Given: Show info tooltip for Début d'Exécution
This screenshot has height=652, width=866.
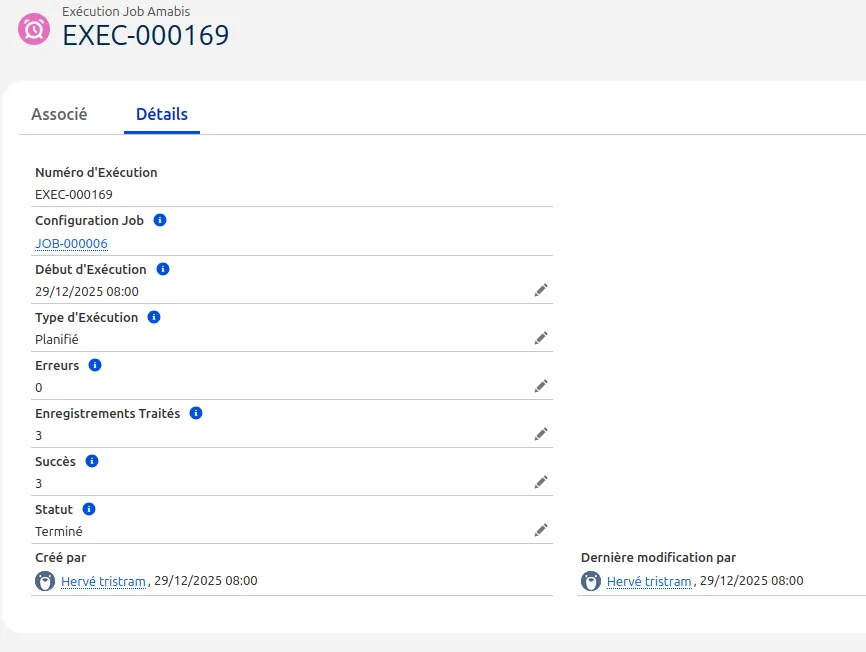Looking at the screenshot, I should click(163, 269).
